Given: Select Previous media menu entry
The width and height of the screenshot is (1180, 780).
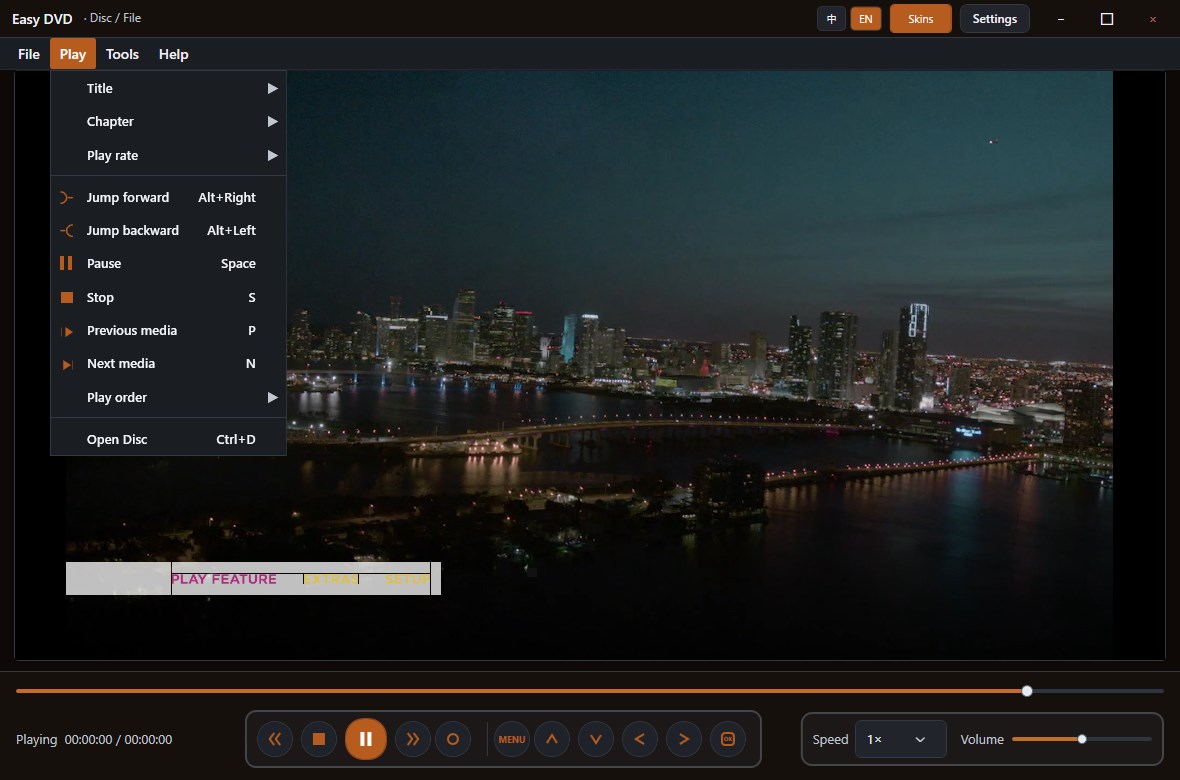Looking at the screenshot, I should click(x=169, y=331).
